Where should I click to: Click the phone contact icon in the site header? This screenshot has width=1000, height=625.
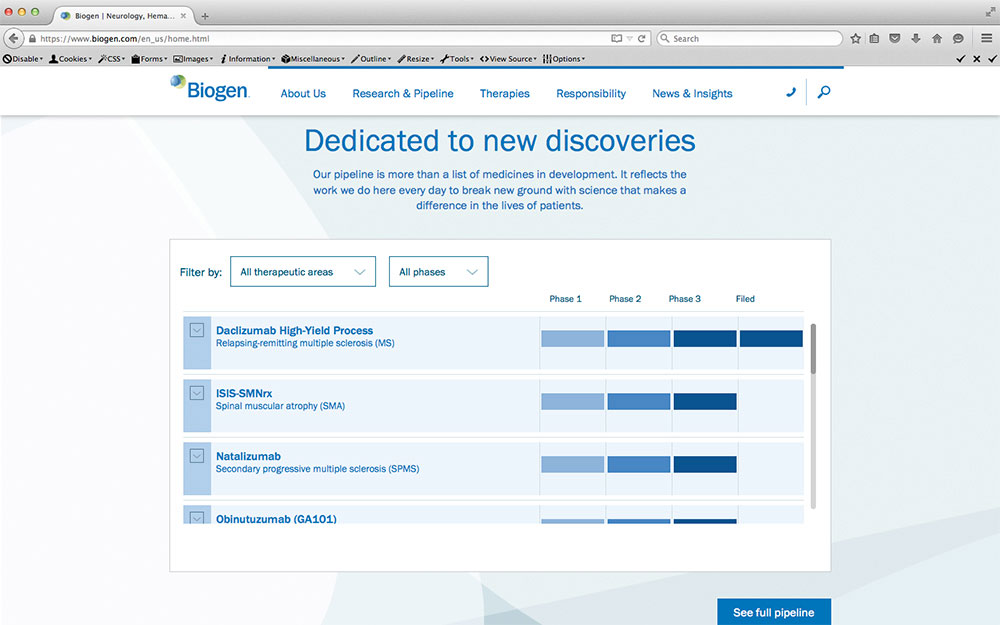pos(791,92)
